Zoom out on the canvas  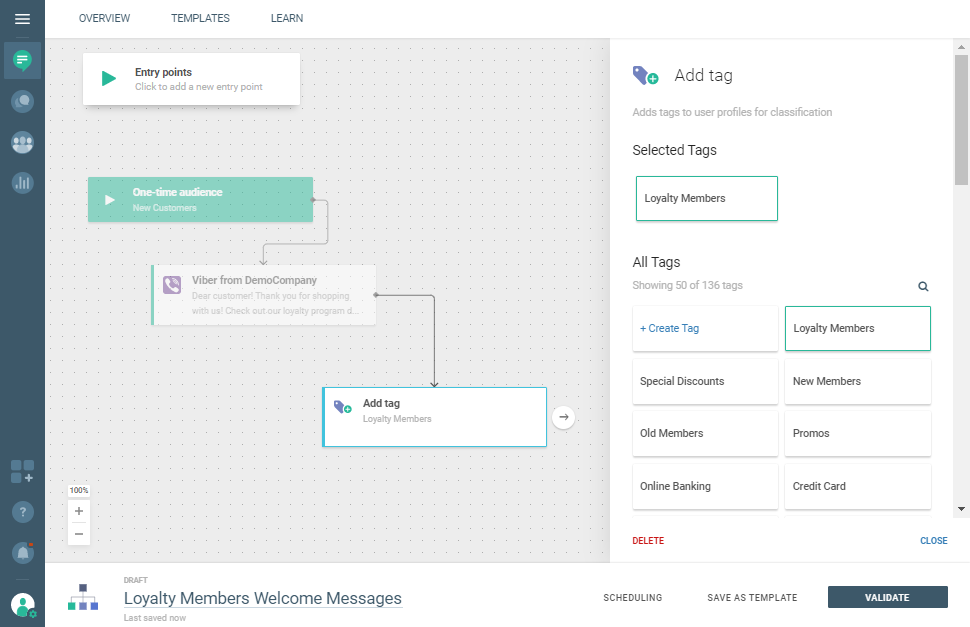point(79,534)
